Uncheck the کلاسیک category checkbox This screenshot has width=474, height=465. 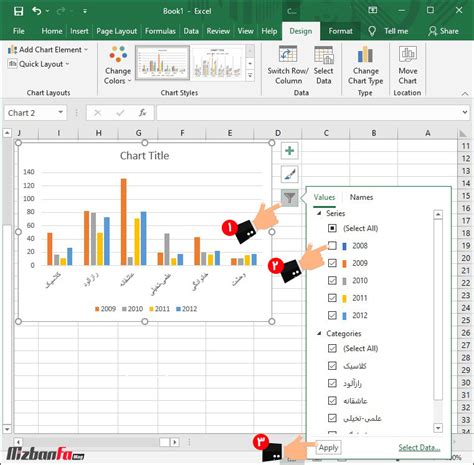pos(332,366)
